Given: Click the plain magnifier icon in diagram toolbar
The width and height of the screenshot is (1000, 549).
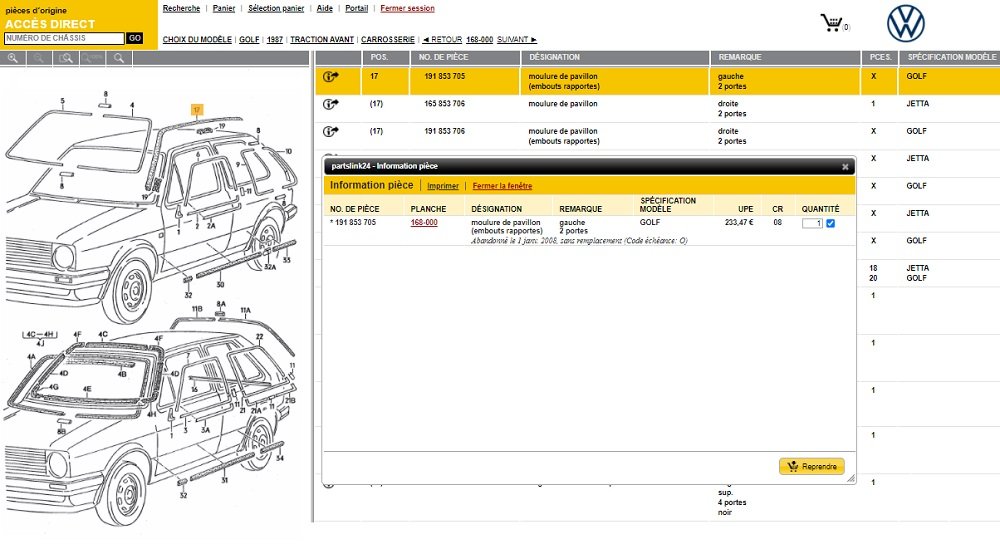Looking at the screenshot, I should (x=119, y=58).
